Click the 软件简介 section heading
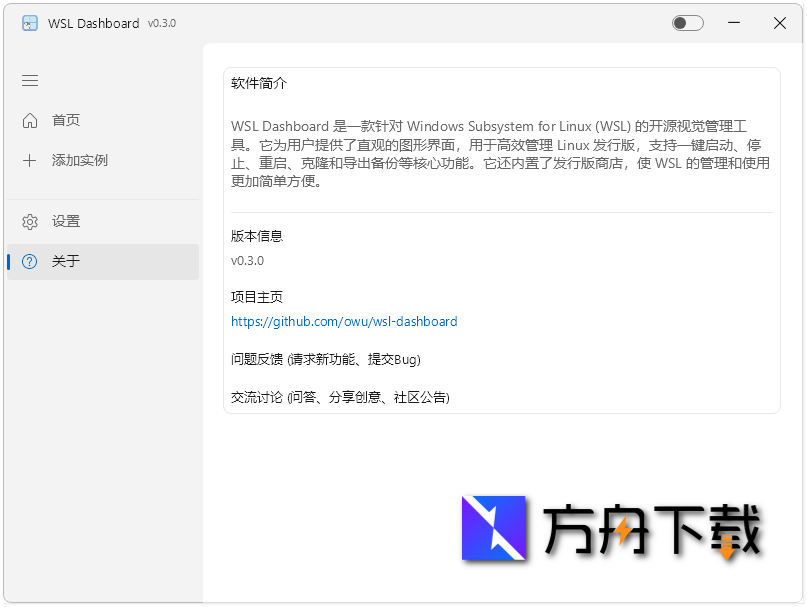 (x=257, y=84)
